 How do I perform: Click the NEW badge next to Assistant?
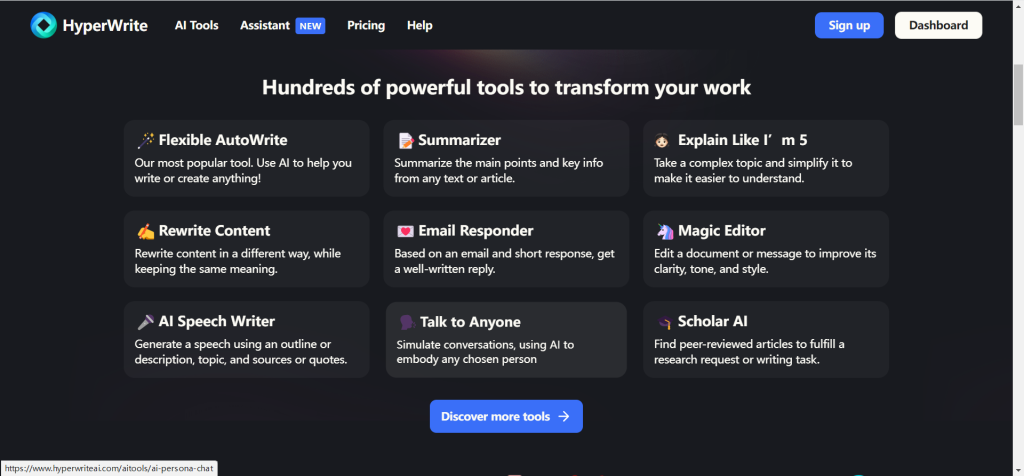310,26
